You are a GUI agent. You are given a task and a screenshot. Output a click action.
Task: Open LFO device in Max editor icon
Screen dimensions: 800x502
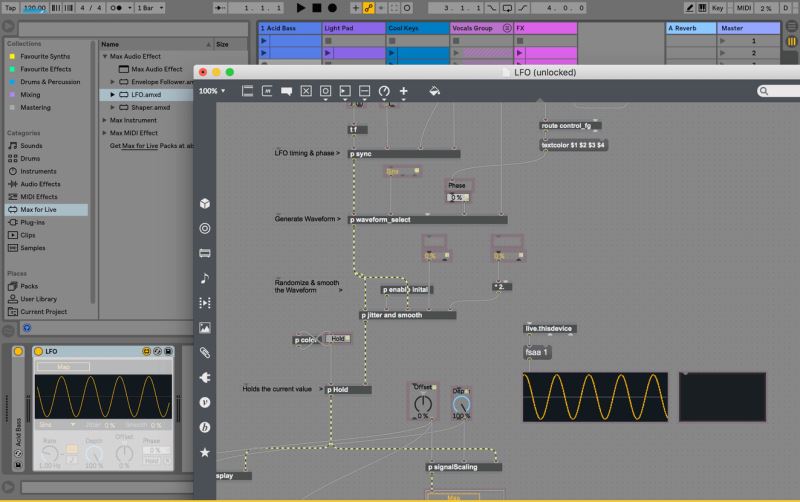[x=147, y=351]
